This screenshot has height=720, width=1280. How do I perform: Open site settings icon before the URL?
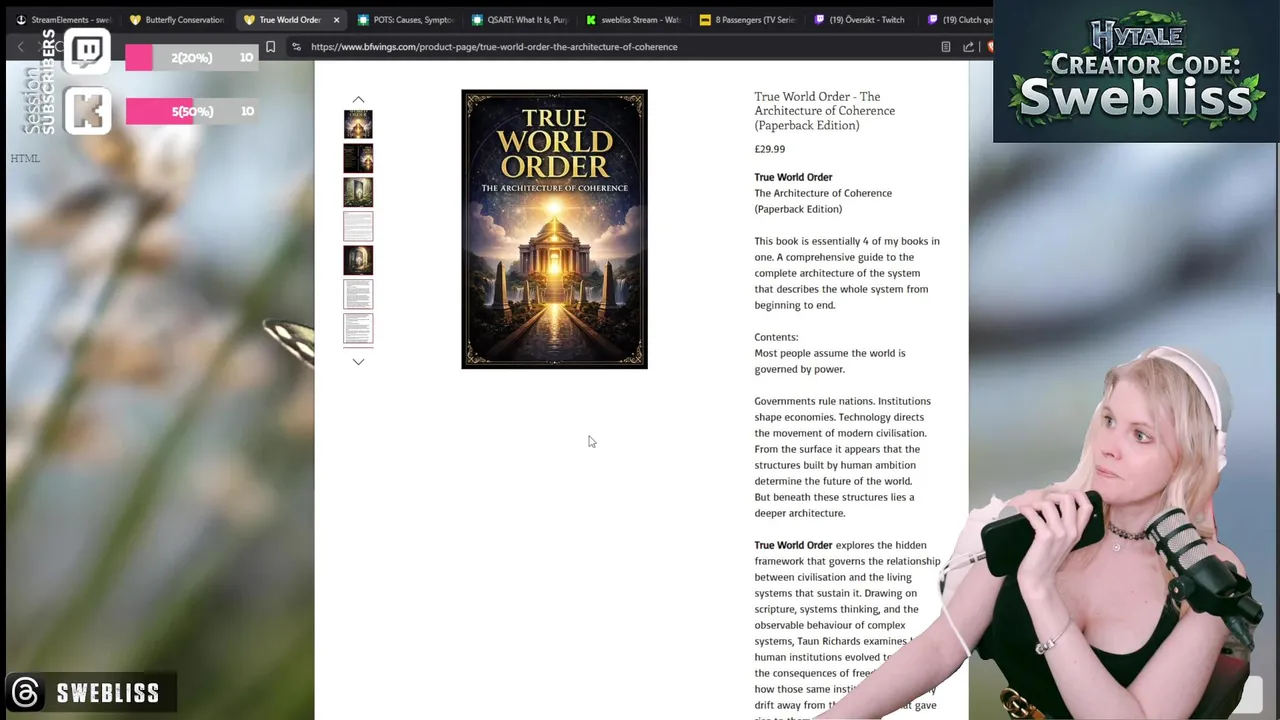pyautogui.click(x=296, y=47)
